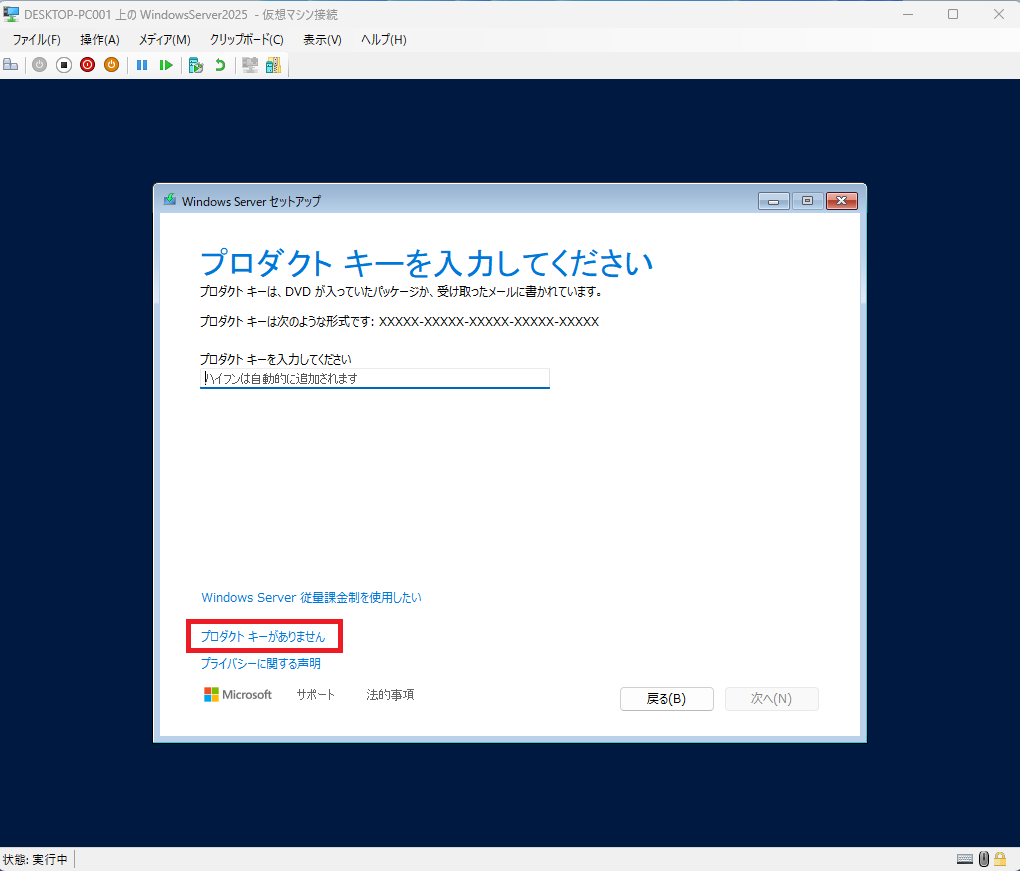Click the yellow padlock icon in status bar

[1000, 859]
